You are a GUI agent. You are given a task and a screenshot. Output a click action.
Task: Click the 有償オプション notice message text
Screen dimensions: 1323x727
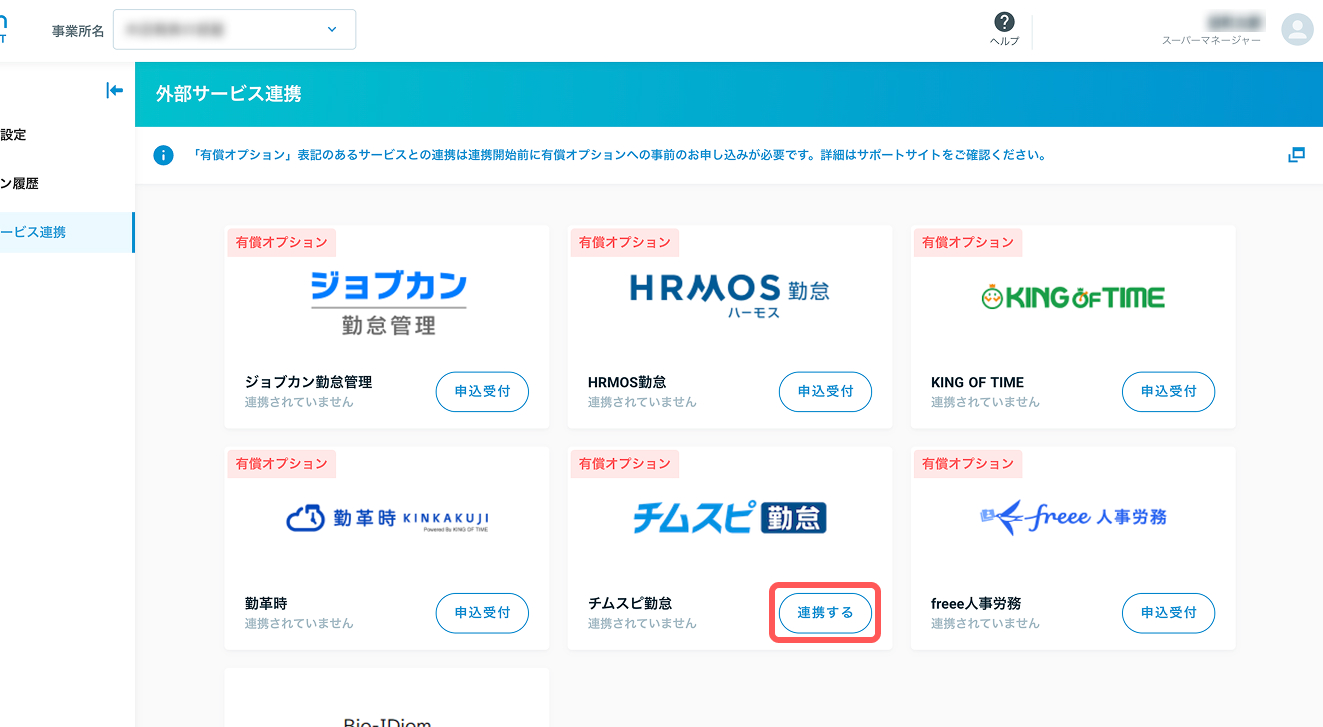click(x=621, y=156)
